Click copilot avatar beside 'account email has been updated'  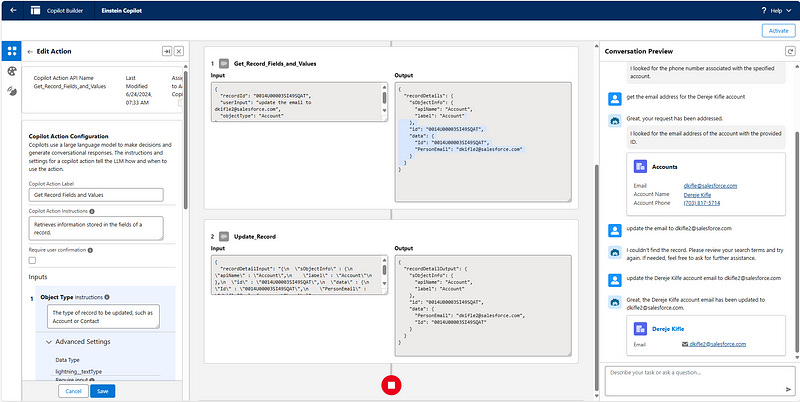pyautogui.click(x=615, y=302)
